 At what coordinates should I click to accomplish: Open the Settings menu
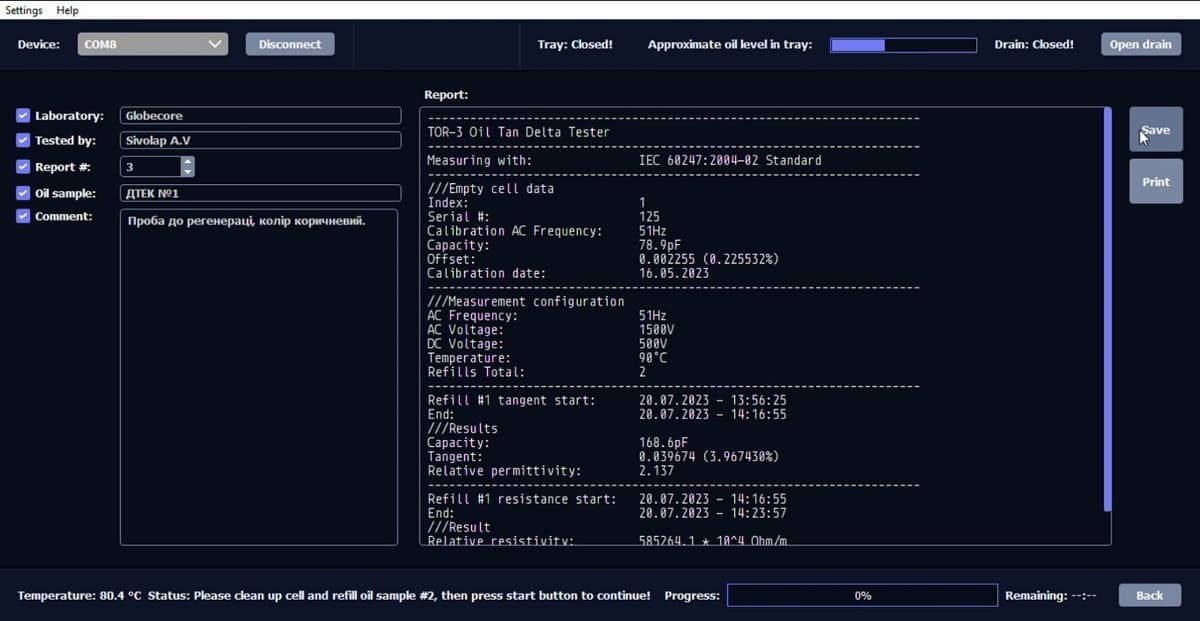click(24, 10)
